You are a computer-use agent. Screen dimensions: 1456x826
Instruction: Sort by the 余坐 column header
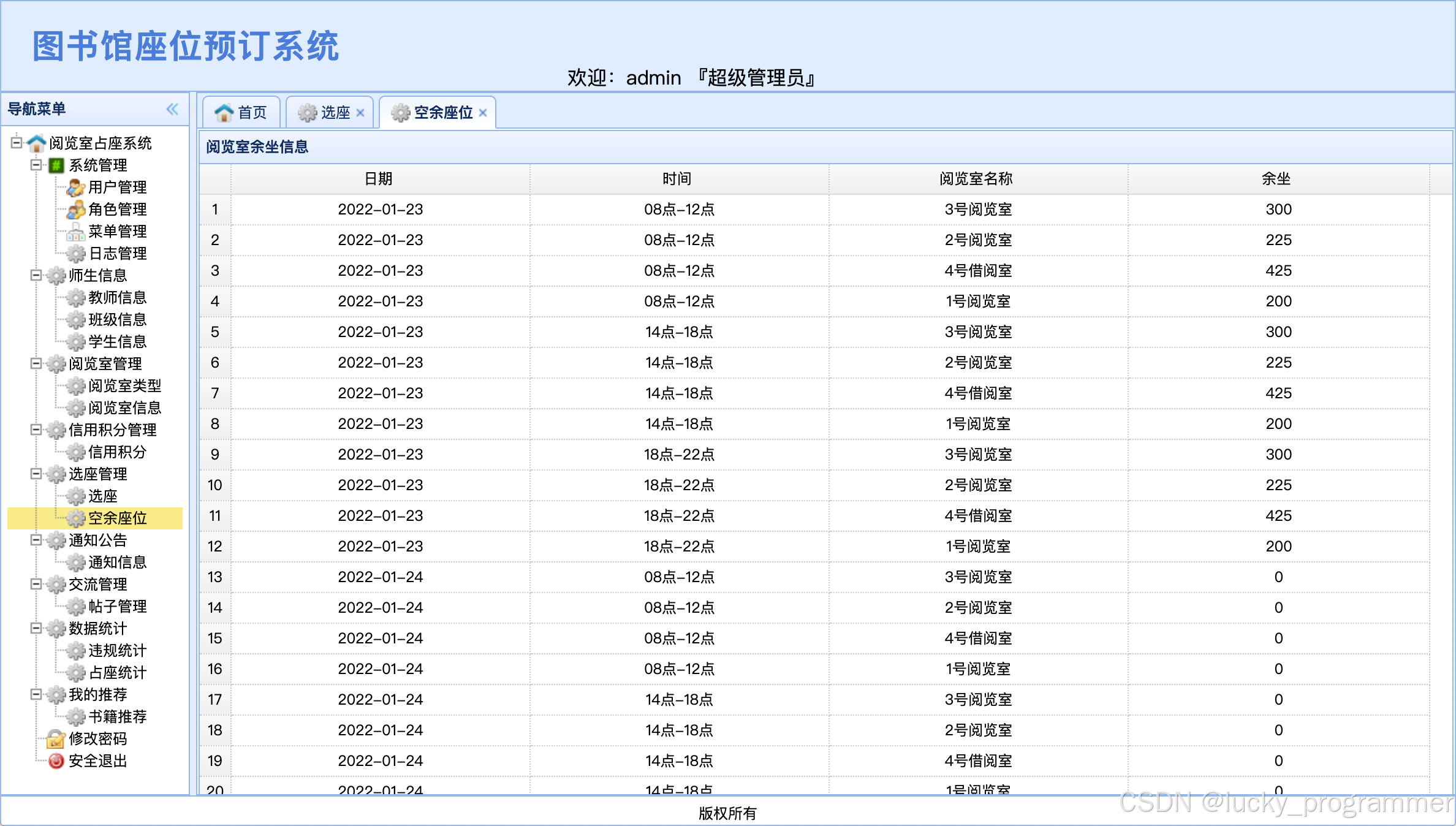click(1278, 179)
